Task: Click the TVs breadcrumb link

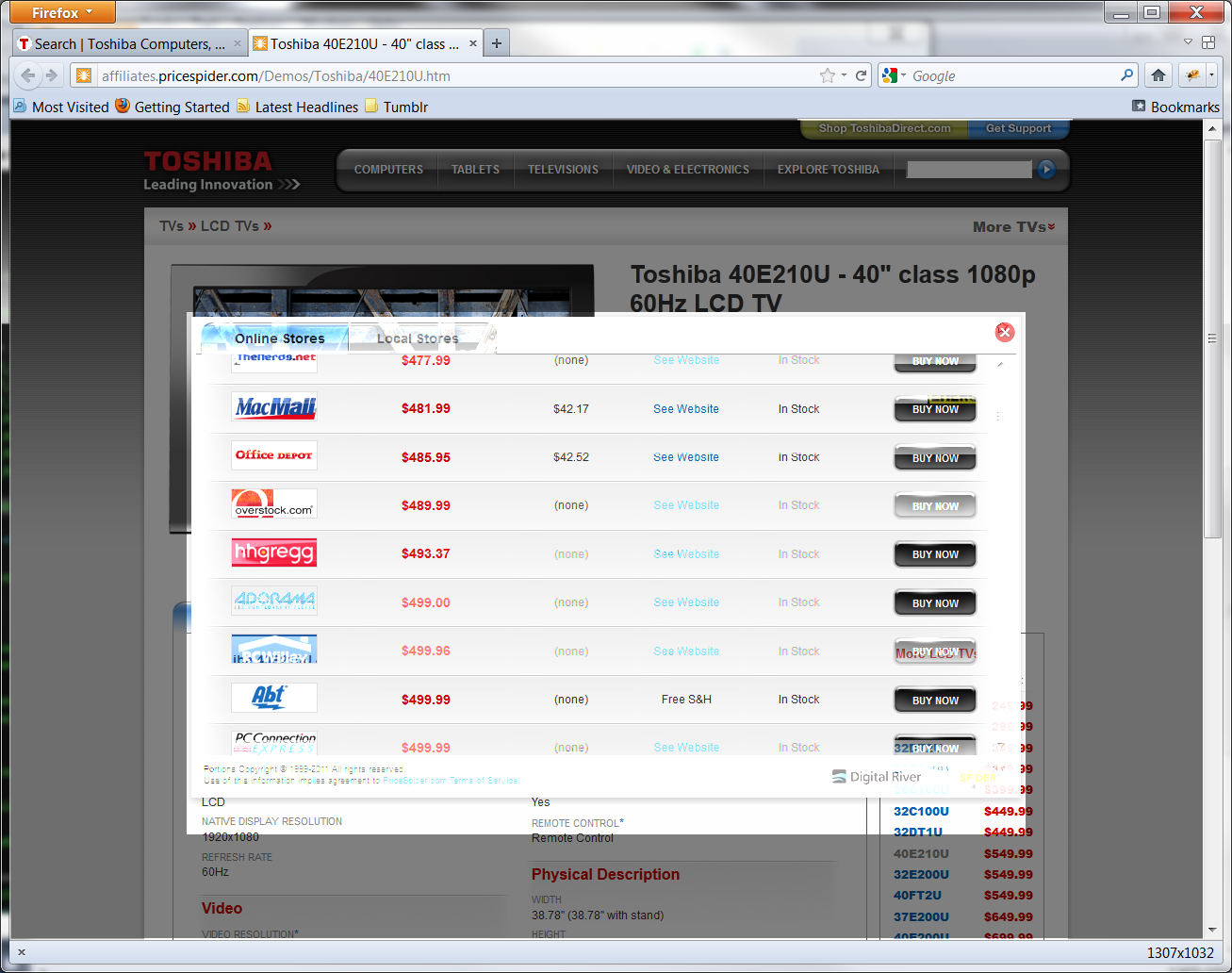Action: coord(172,226)
